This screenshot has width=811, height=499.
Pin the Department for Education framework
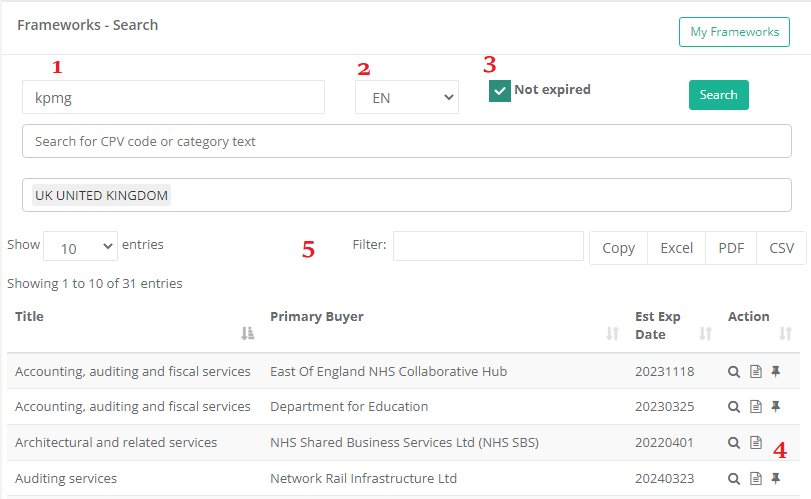[x=776, y=407]
